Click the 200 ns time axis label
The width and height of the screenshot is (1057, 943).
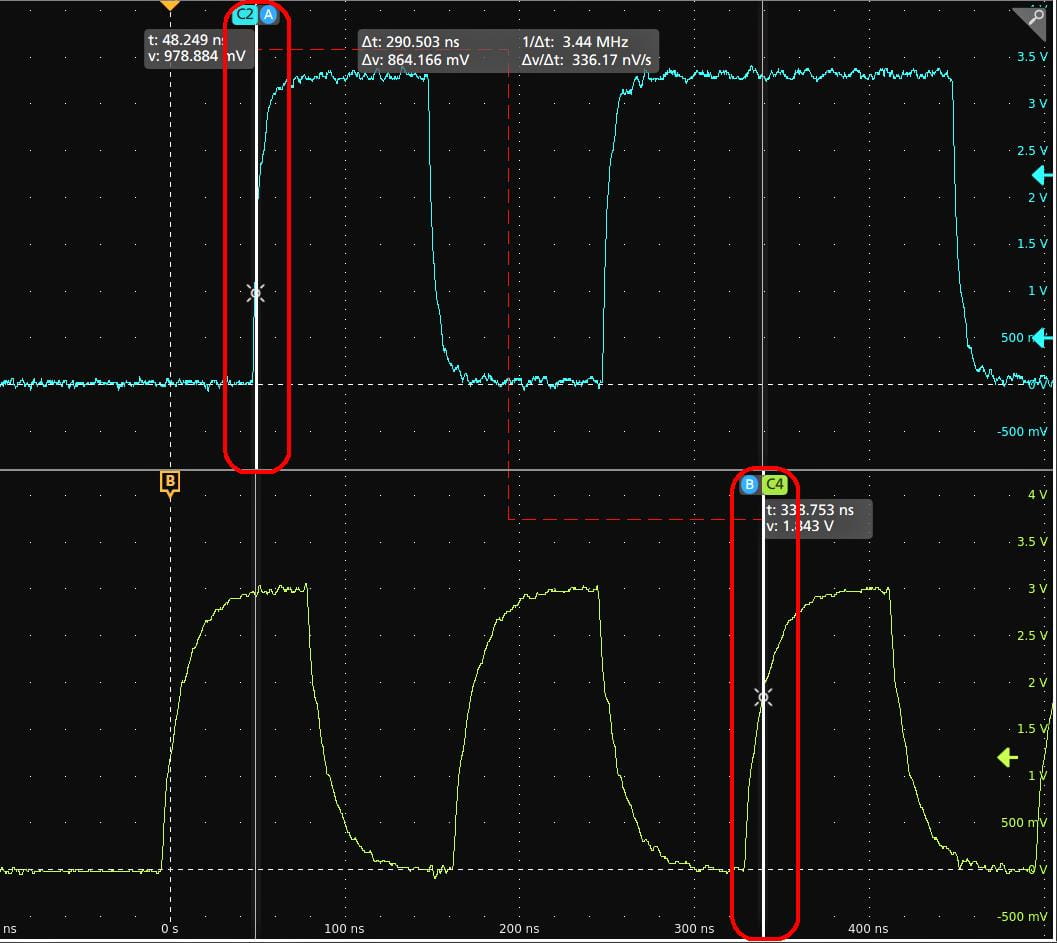pyautogui.click(x=511, y=929)
